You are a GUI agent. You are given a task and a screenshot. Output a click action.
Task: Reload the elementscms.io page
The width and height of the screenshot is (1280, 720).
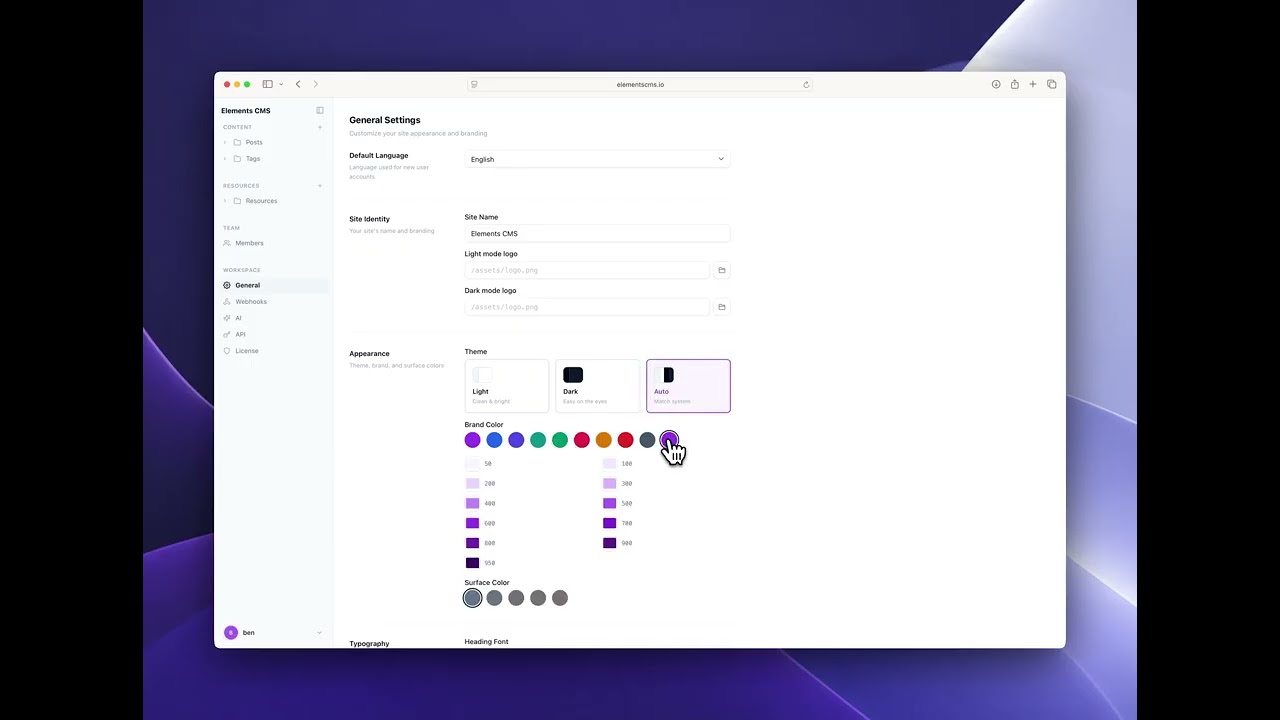806,84
